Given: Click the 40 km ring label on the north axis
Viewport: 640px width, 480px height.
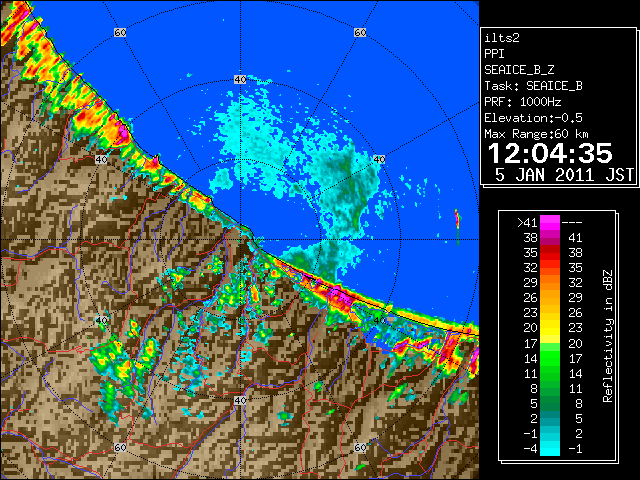Looking at the screenshot, I should pyautogui.click(x=240, y=79).
